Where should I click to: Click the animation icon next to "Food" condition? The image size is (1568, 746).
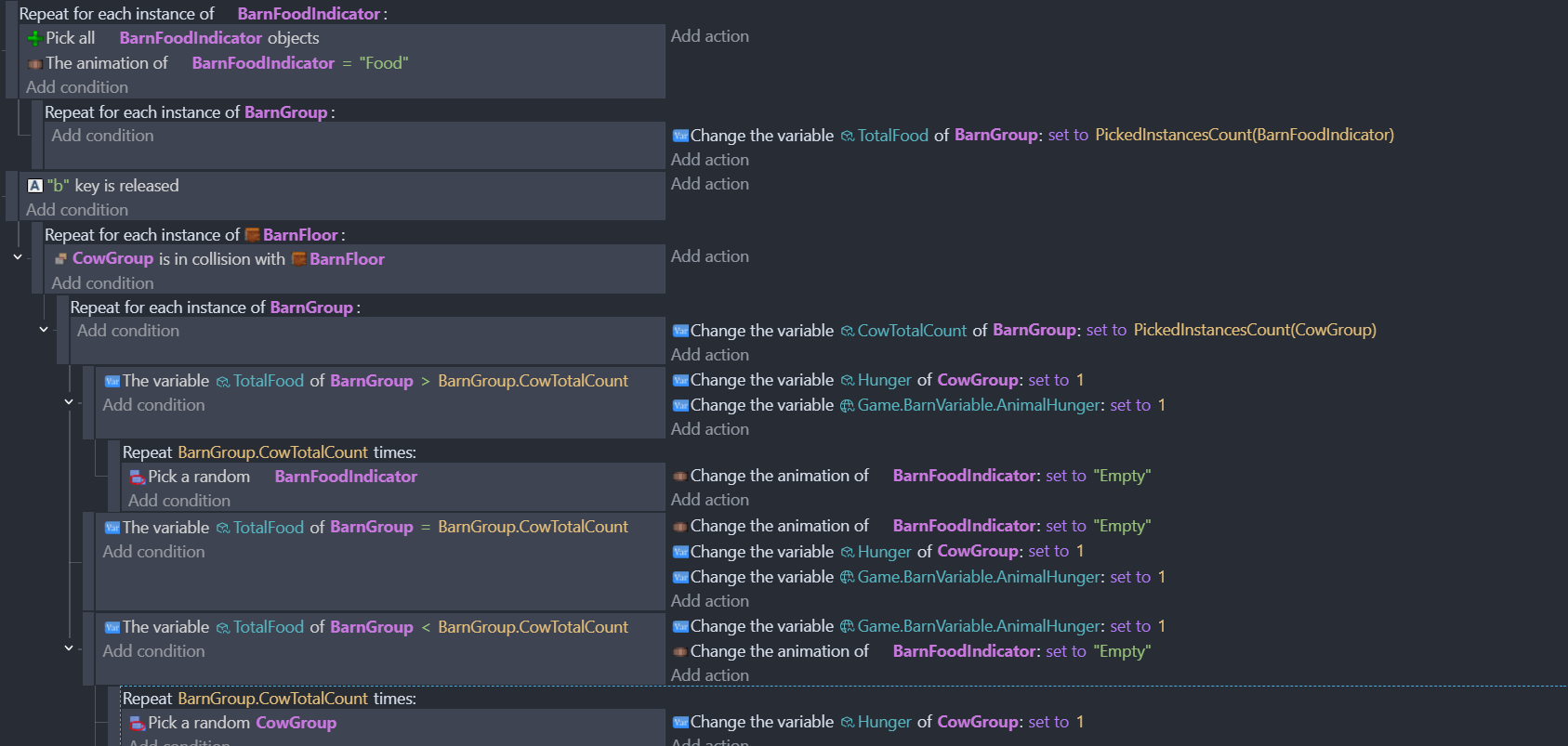[x=35, y=64]
